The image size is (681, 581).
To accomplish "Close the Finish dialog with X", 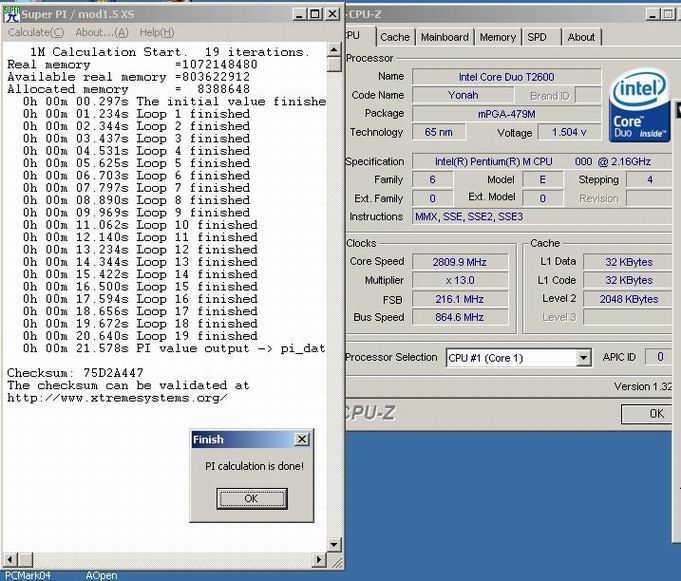I will point(301,439).
